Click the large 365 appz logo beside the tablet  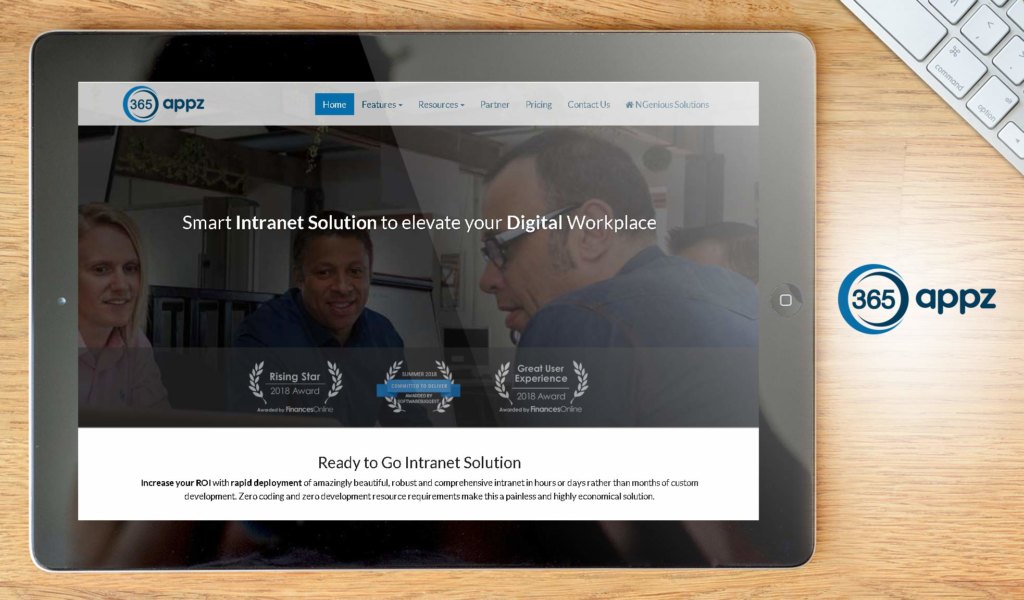click(916, 298)
